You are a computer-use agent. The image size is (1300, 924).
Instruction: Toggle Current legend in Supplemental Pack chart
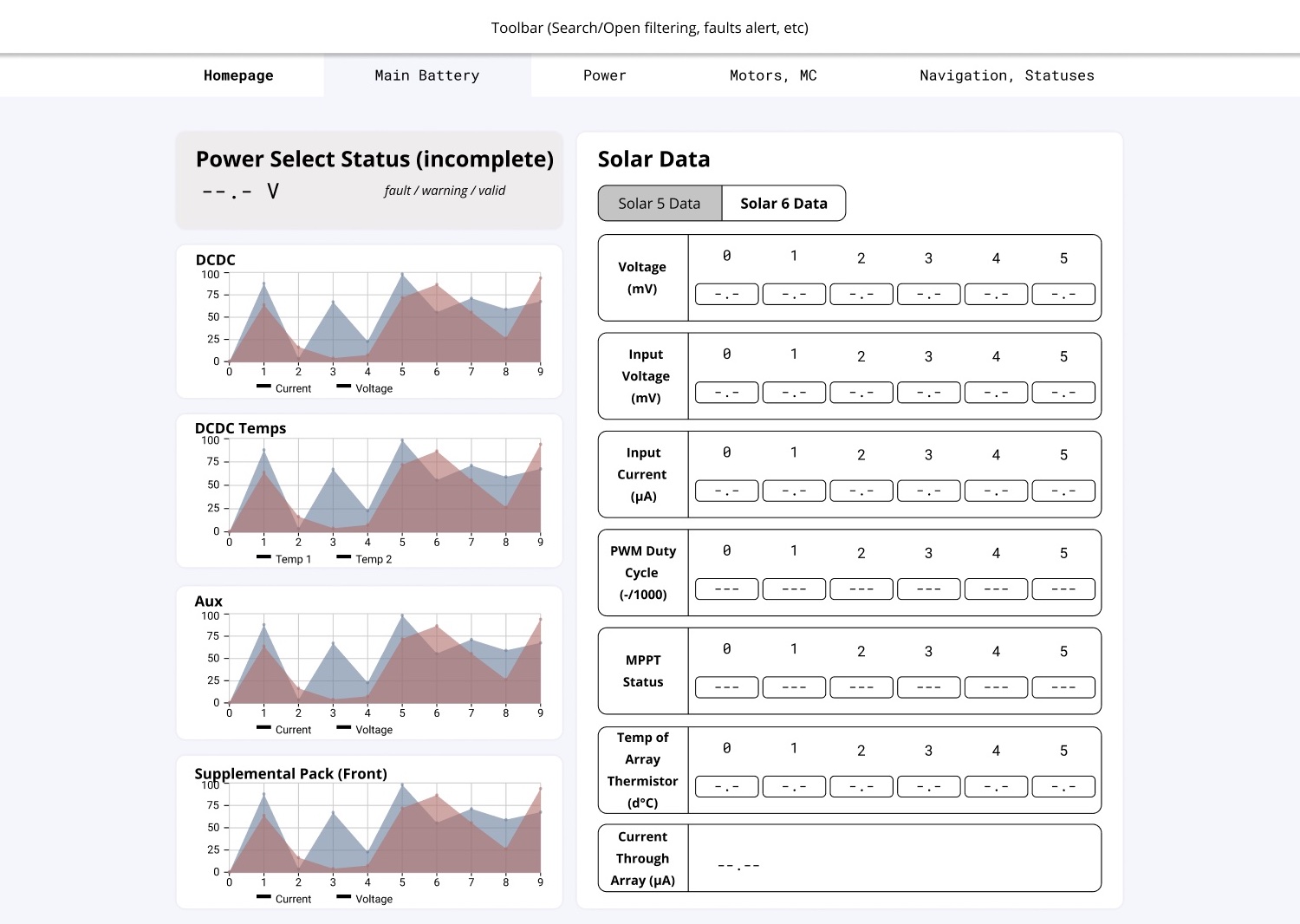click(x=284, y=899)
